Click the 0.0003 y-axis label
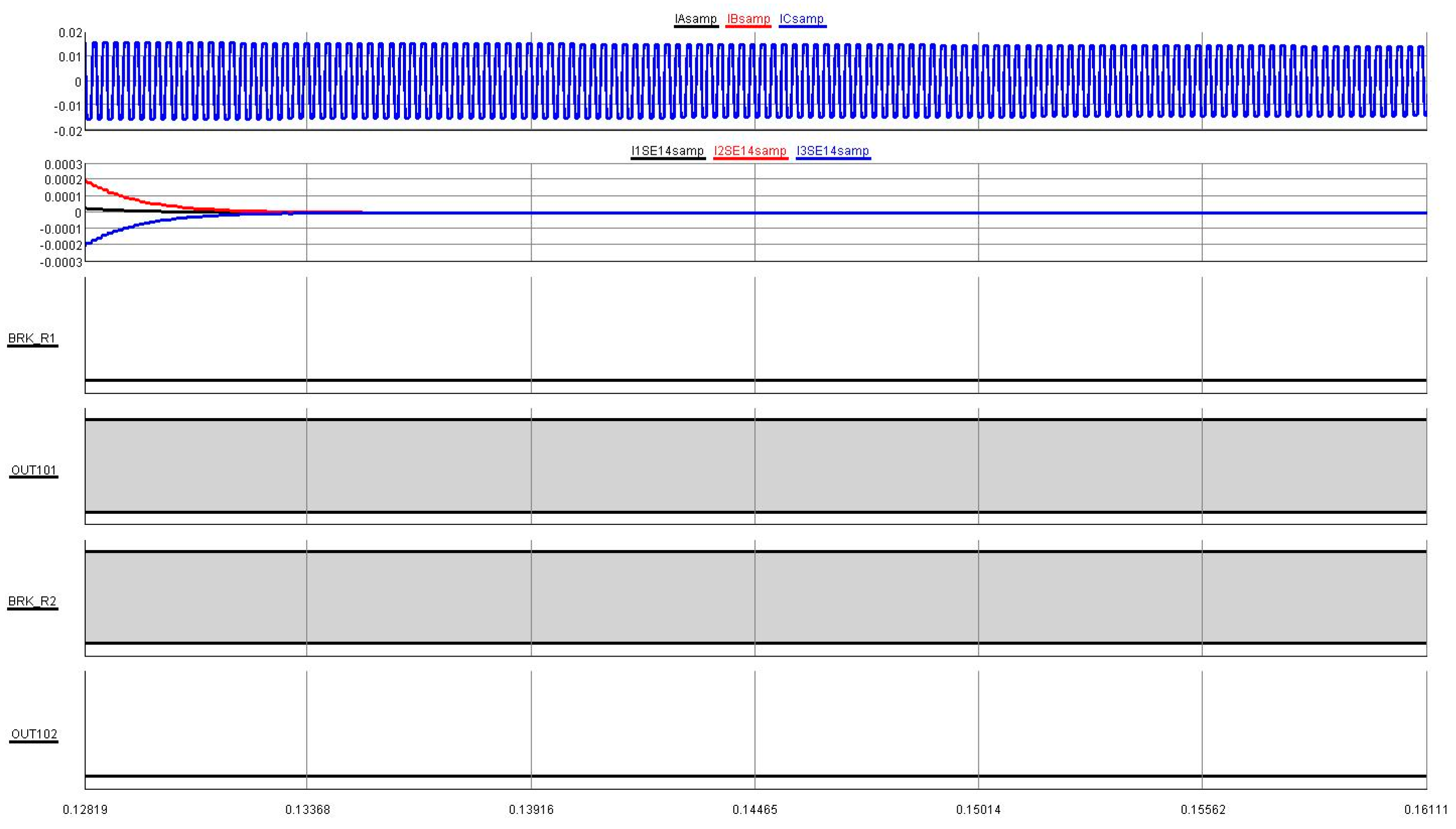Screen dimensions: 1456x829 [x=63, y=165]
